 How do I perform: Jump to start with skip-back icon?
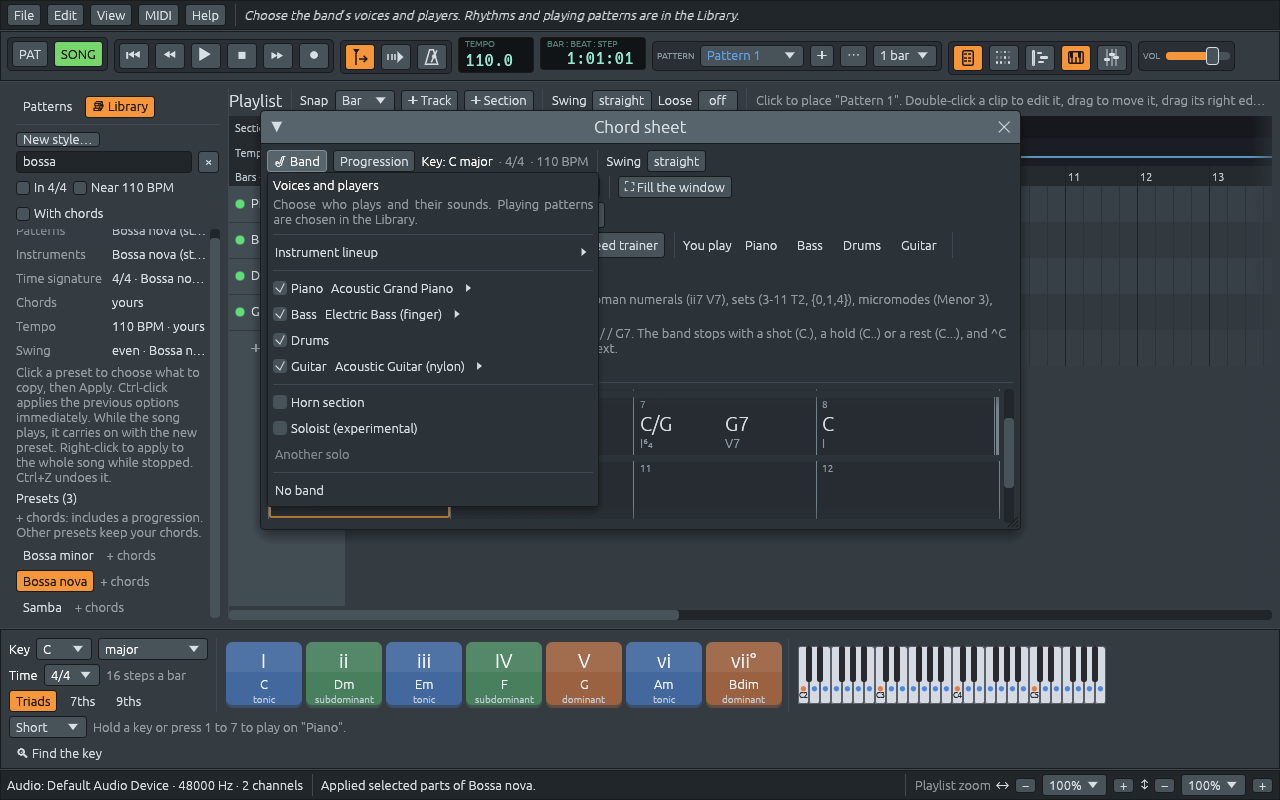tap(133, 55)
